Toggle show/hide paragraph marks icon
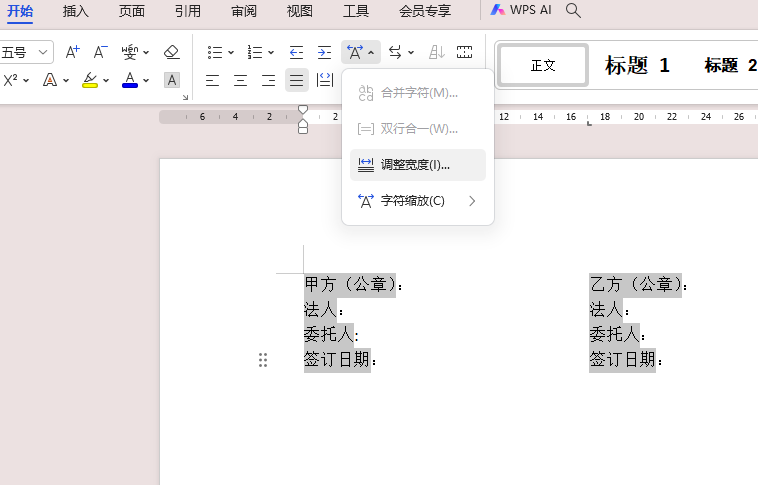 coord(464,52)
